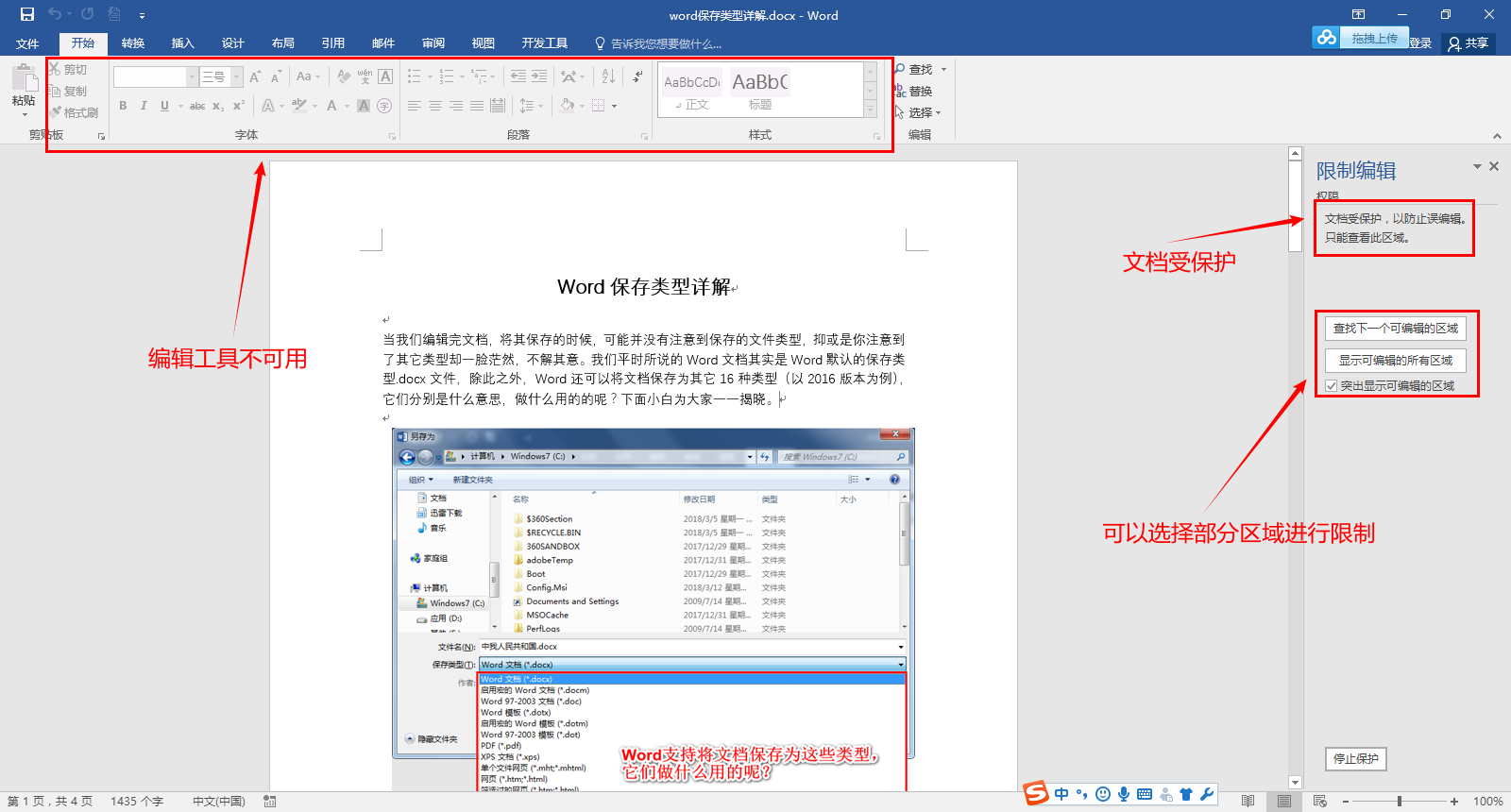Open the File (文件) tab
Image resolution: width=1511 pixels, height=812 pixels.
point(27,43)
